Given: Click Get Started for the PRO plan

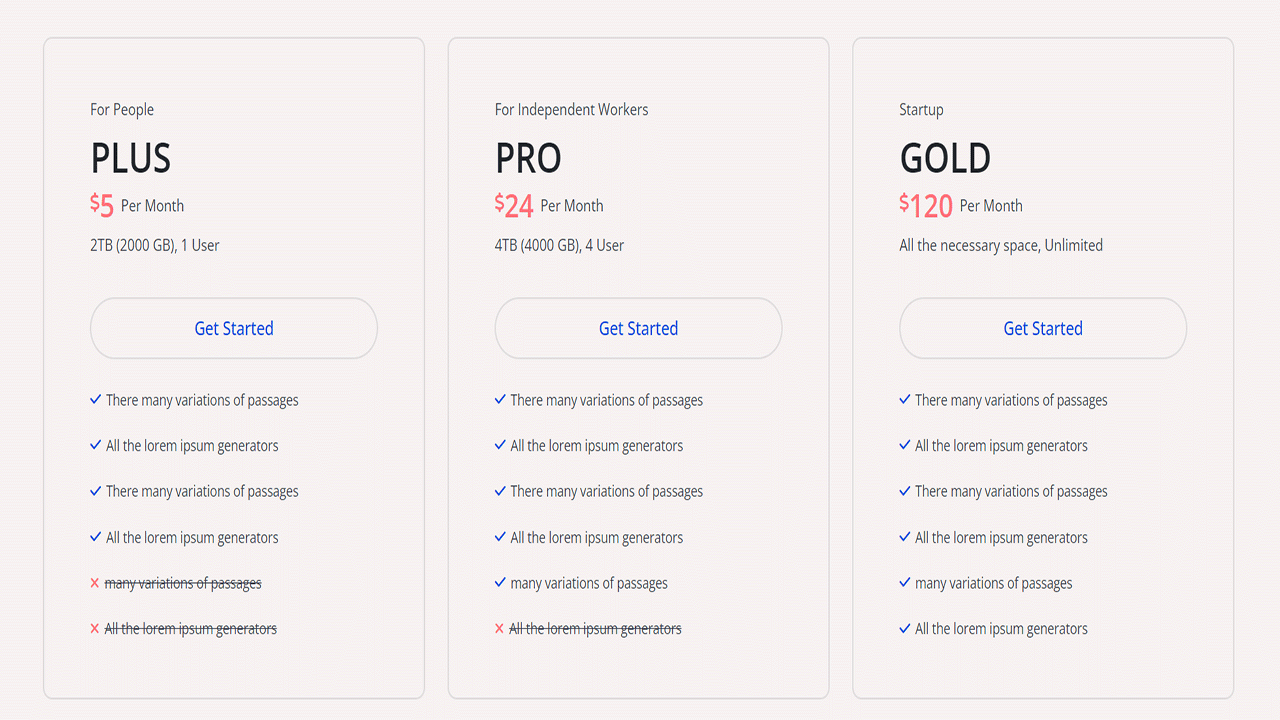Looking at the screenshot, I should point(638,328).
